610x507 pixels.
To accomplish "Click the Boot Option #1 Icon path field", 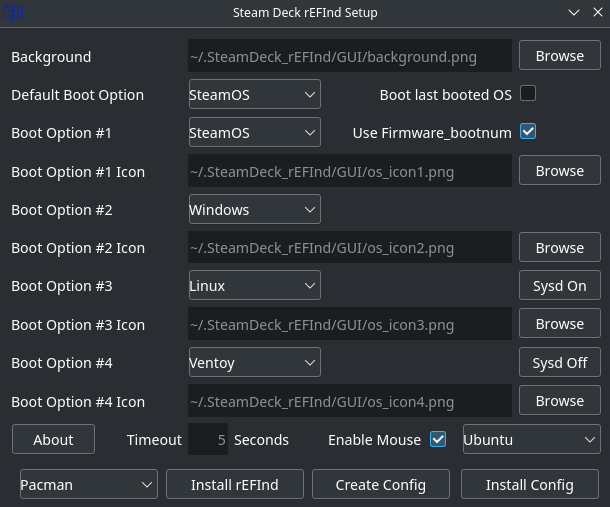I will [x=349, y=172].
